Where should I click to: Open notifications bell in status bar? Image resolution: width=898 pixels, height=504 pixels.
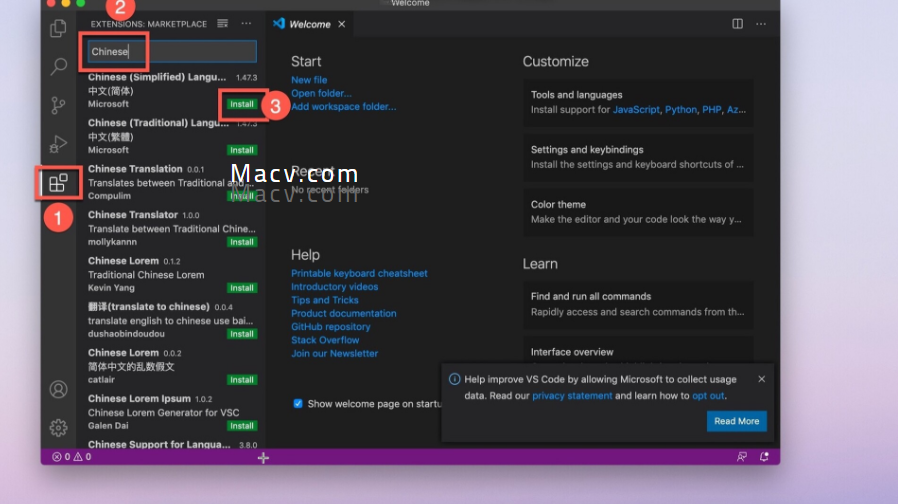(x=764, y=456)
